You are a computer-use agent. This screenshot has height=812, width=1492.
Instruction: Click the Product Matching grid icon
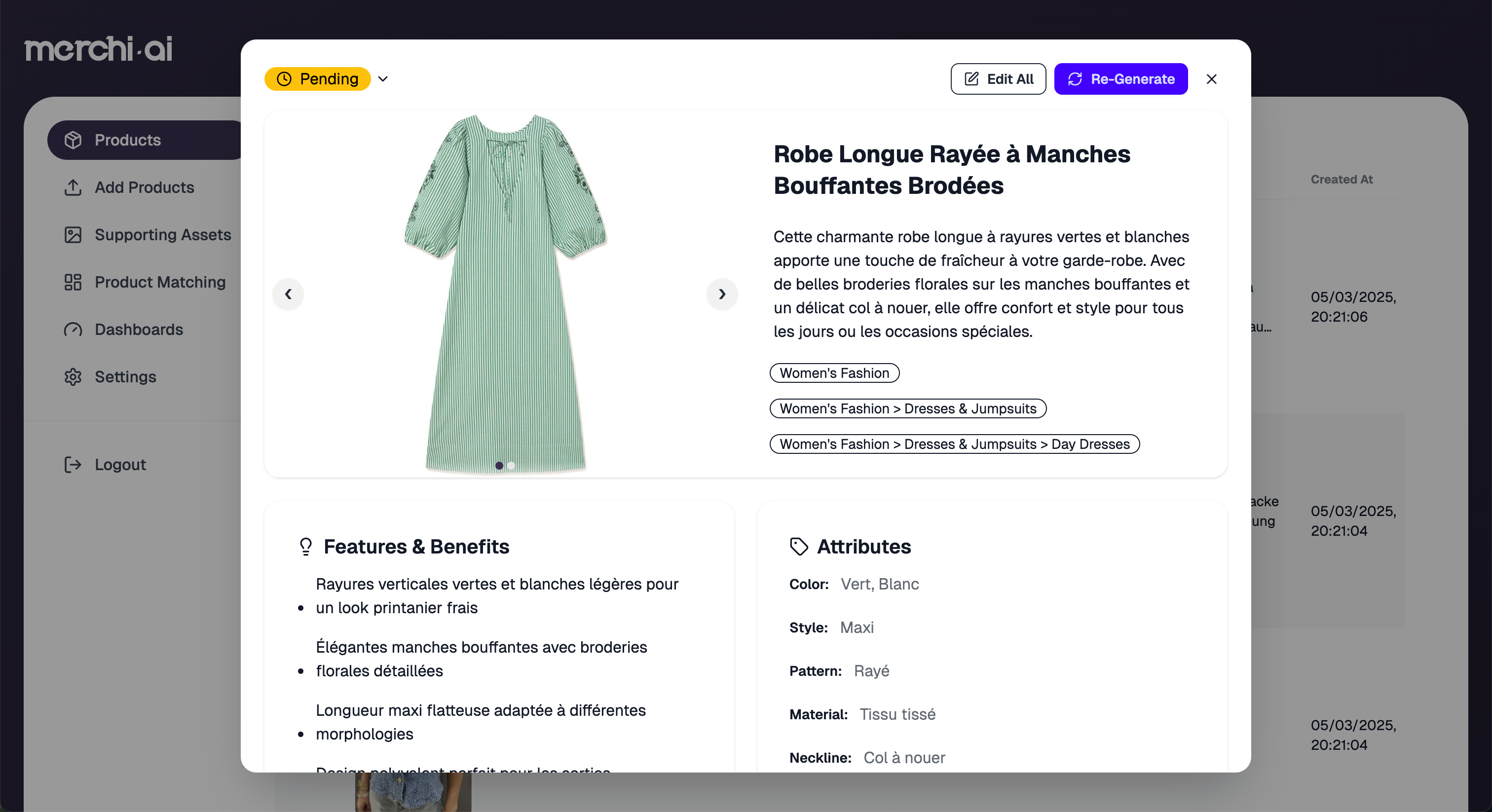73,282
